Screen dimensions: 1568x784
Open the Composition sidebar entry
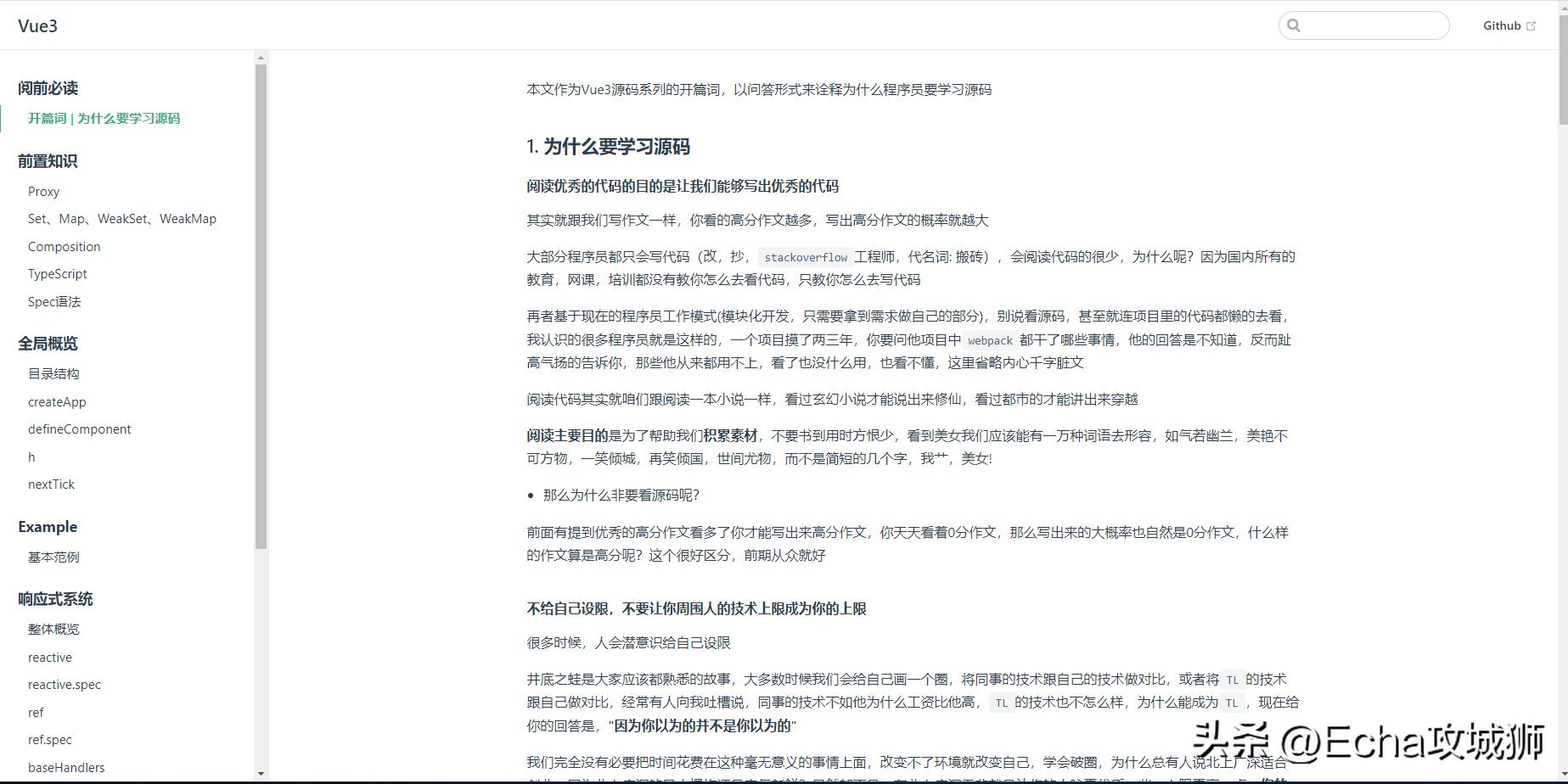(x=64, y=246)
